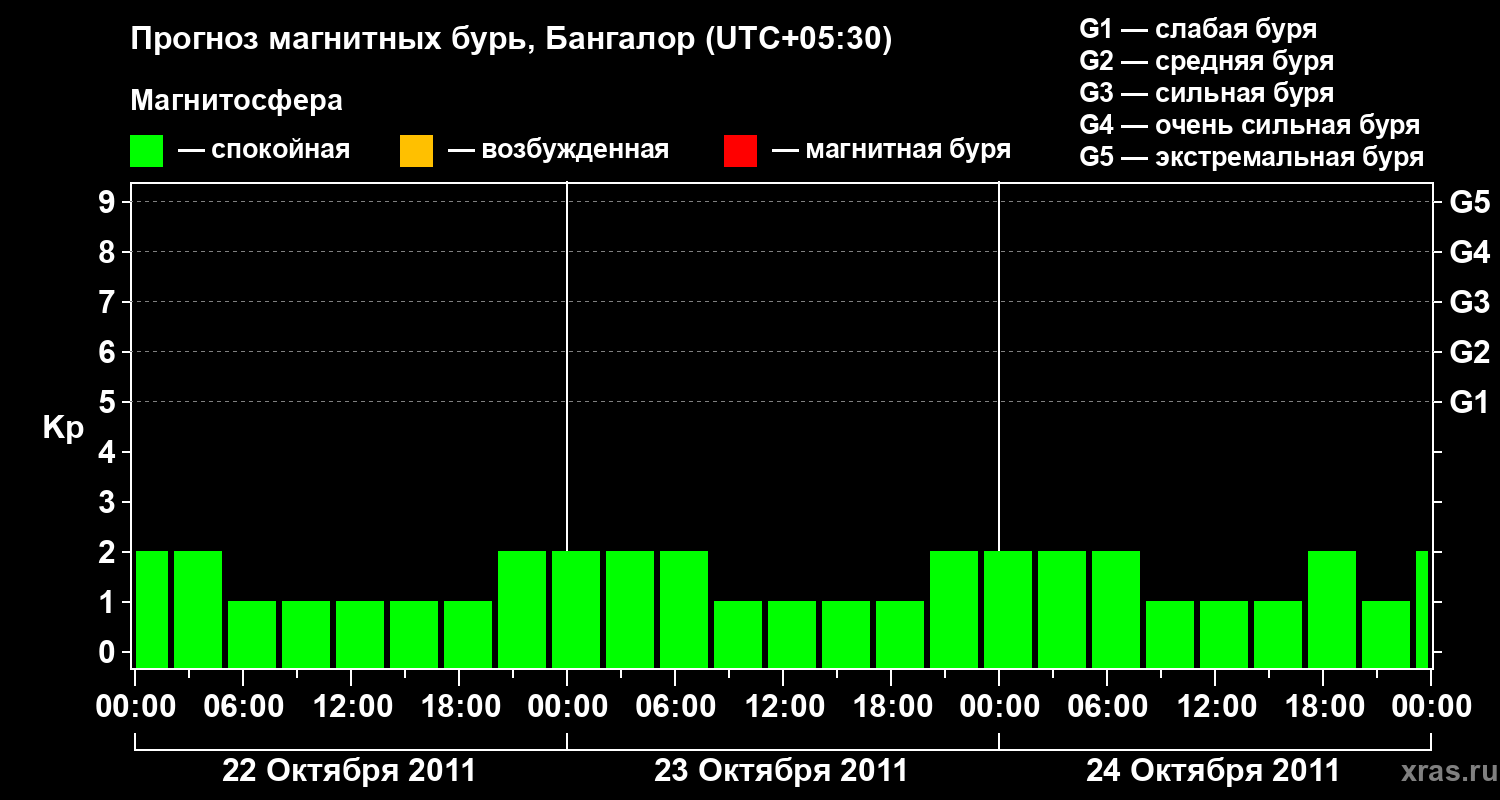This screenshot has width=1500, height=800.
Task: Click the green 'спокойная' legend swatch
Action: pyautogui.click(x=147, y=151)
